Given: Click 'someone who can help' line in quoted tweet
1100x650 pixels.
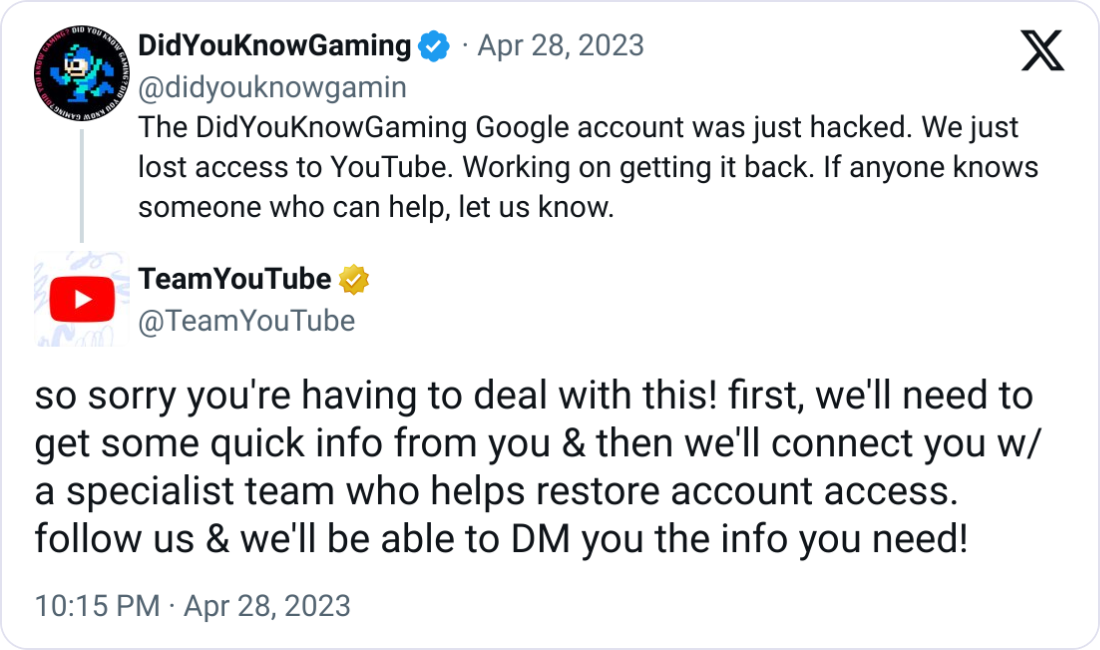Looking at the screenshot, I should (x=376, y=208).
